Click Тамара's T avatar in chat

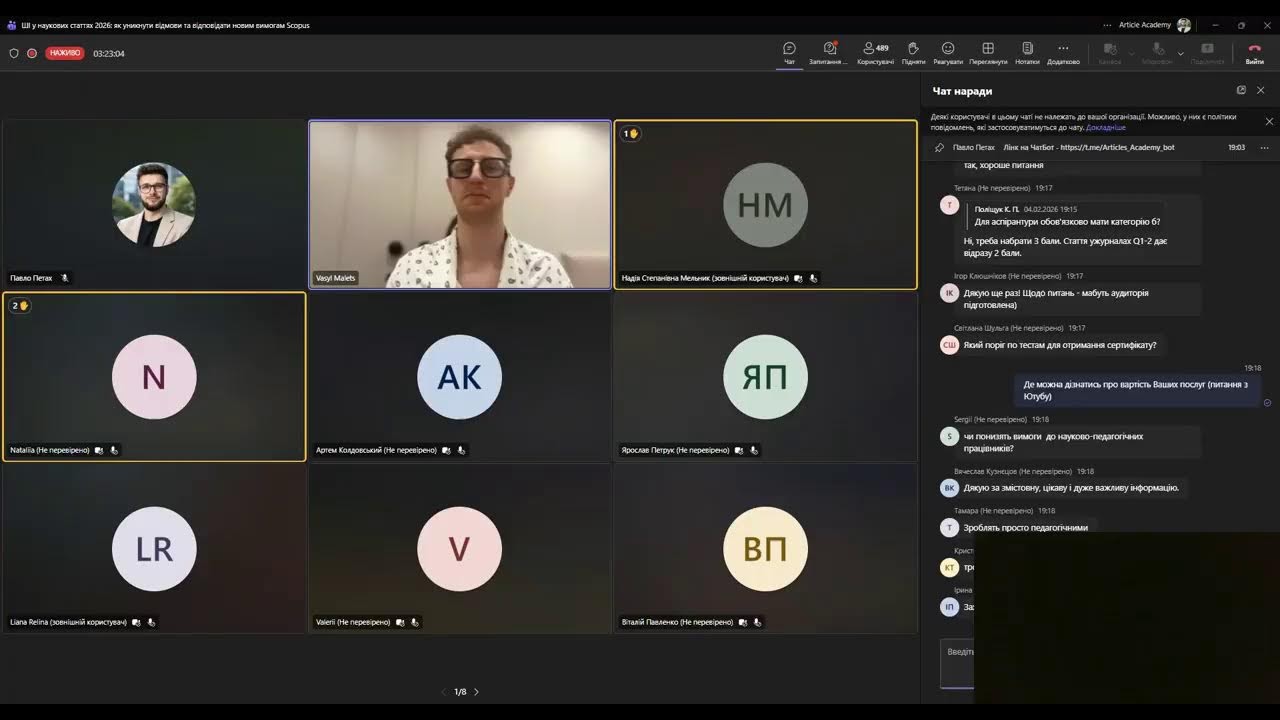point(950,527)
